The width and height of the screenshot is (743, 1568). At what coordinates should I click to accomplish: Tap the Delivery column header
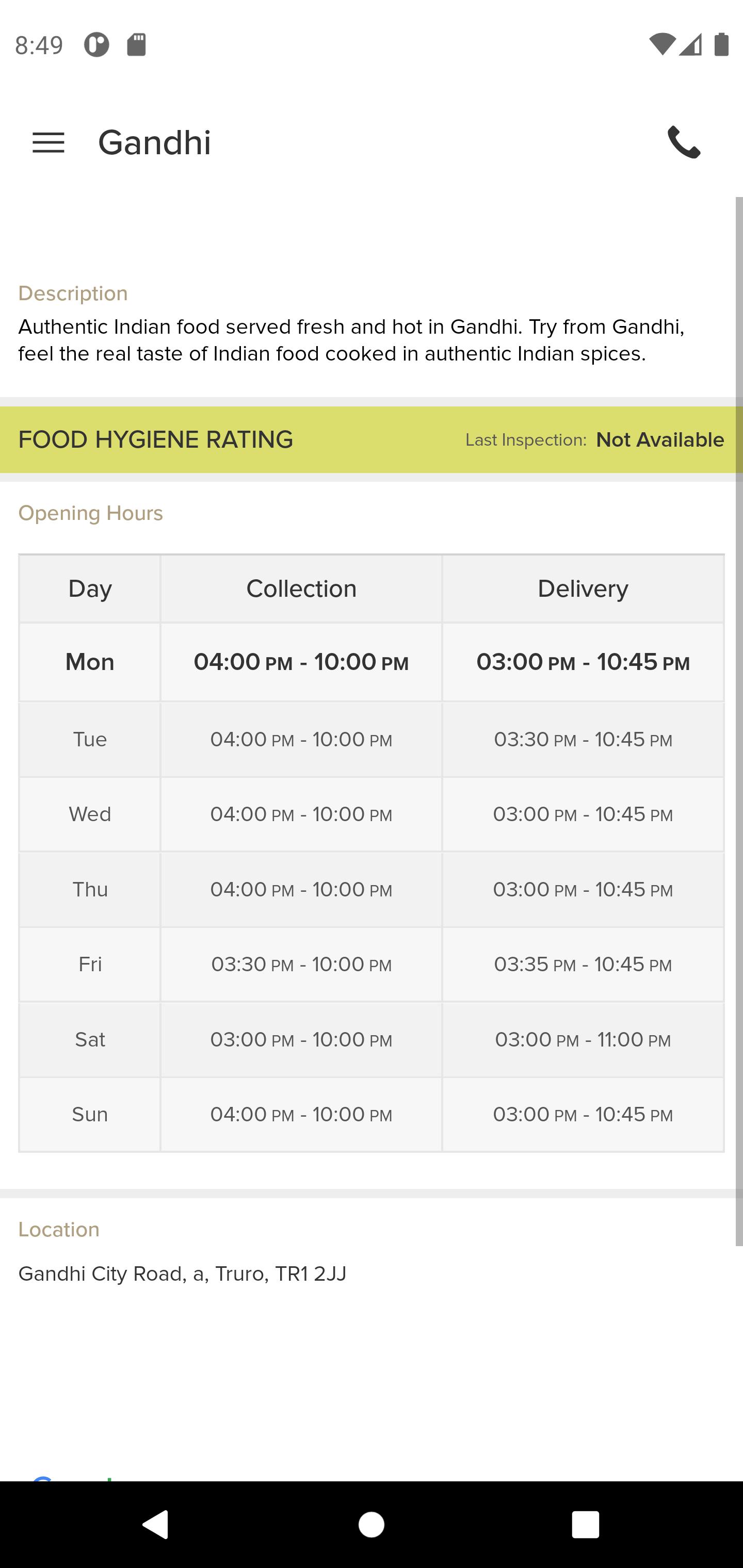(583, 589)
